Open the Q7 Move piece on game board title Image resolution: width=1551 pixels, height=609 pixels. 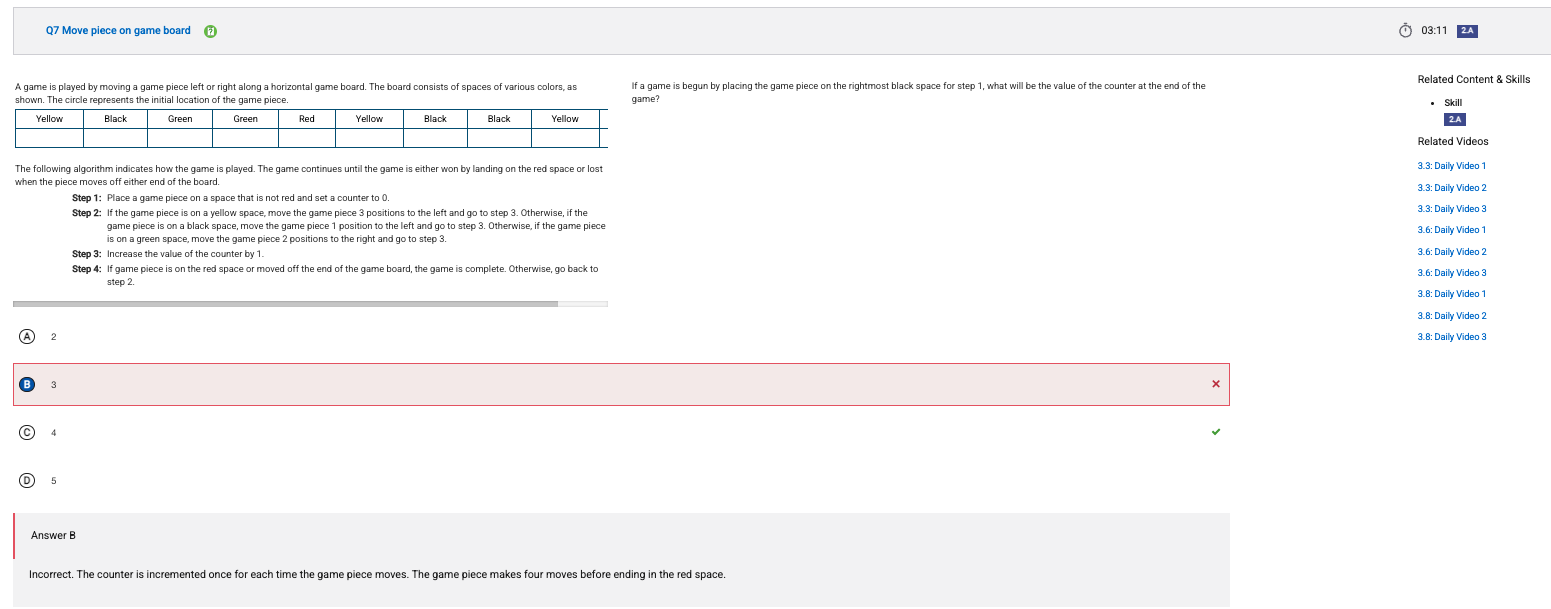(118, 31)
